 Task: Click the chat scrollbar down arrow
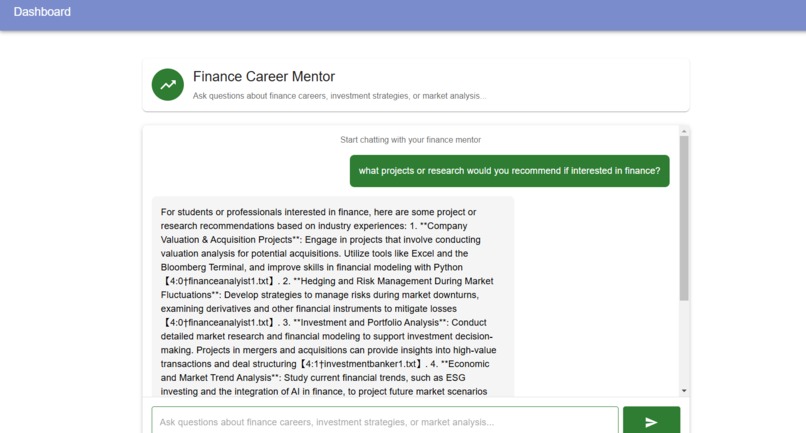click(x=684, y=391)
